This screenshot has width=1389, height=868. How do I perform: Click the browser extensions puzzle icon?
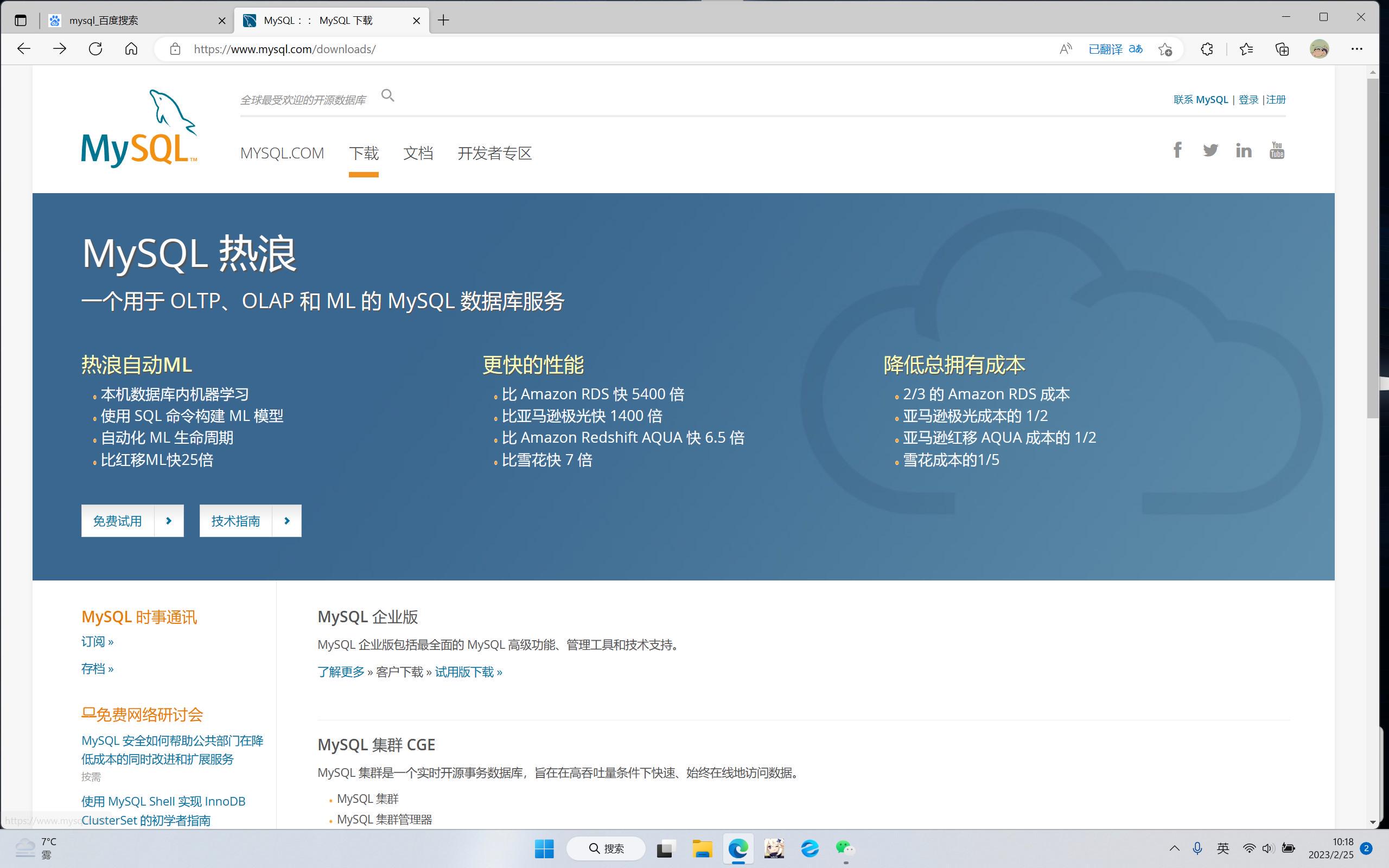click(x=1207, y=49)
